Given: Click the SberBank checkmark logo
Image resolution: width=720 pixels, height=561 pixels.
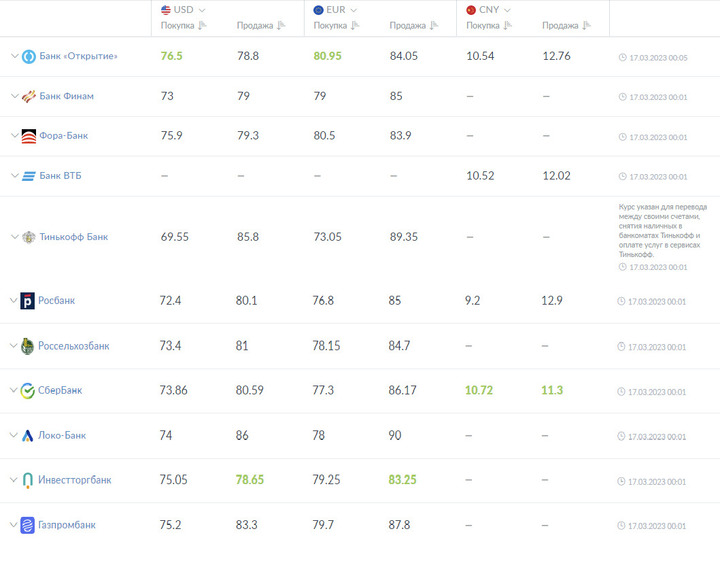Looking at the screenshot, I should 28,391.
